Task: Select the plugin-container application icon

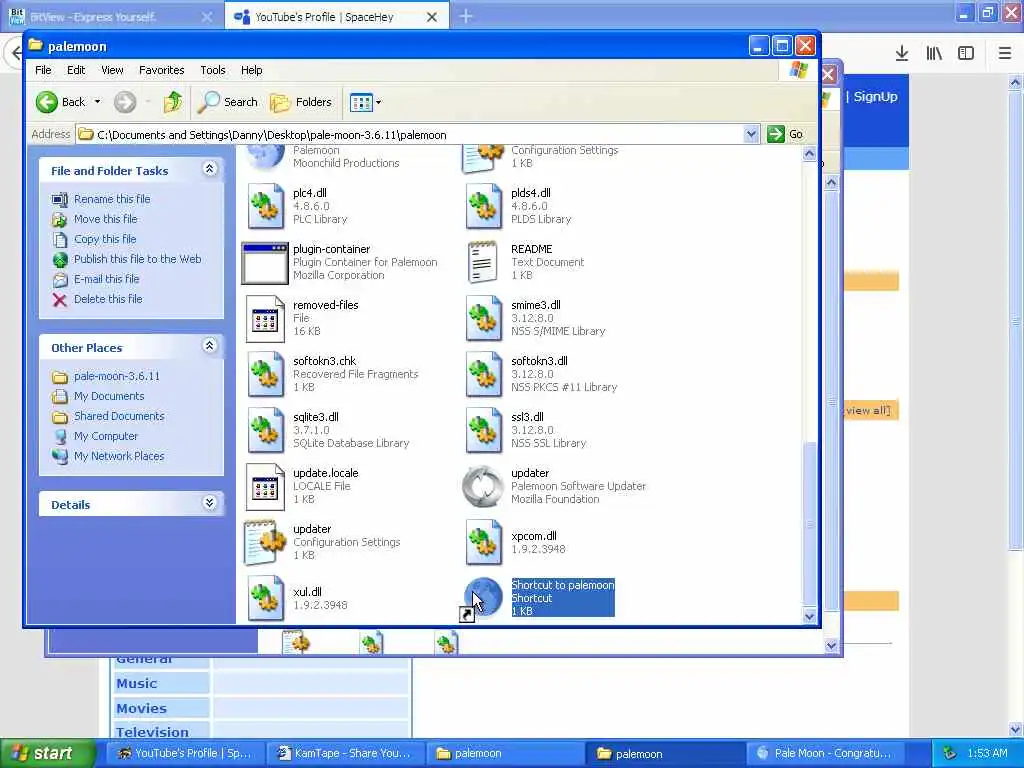Action: click(264, 263)
